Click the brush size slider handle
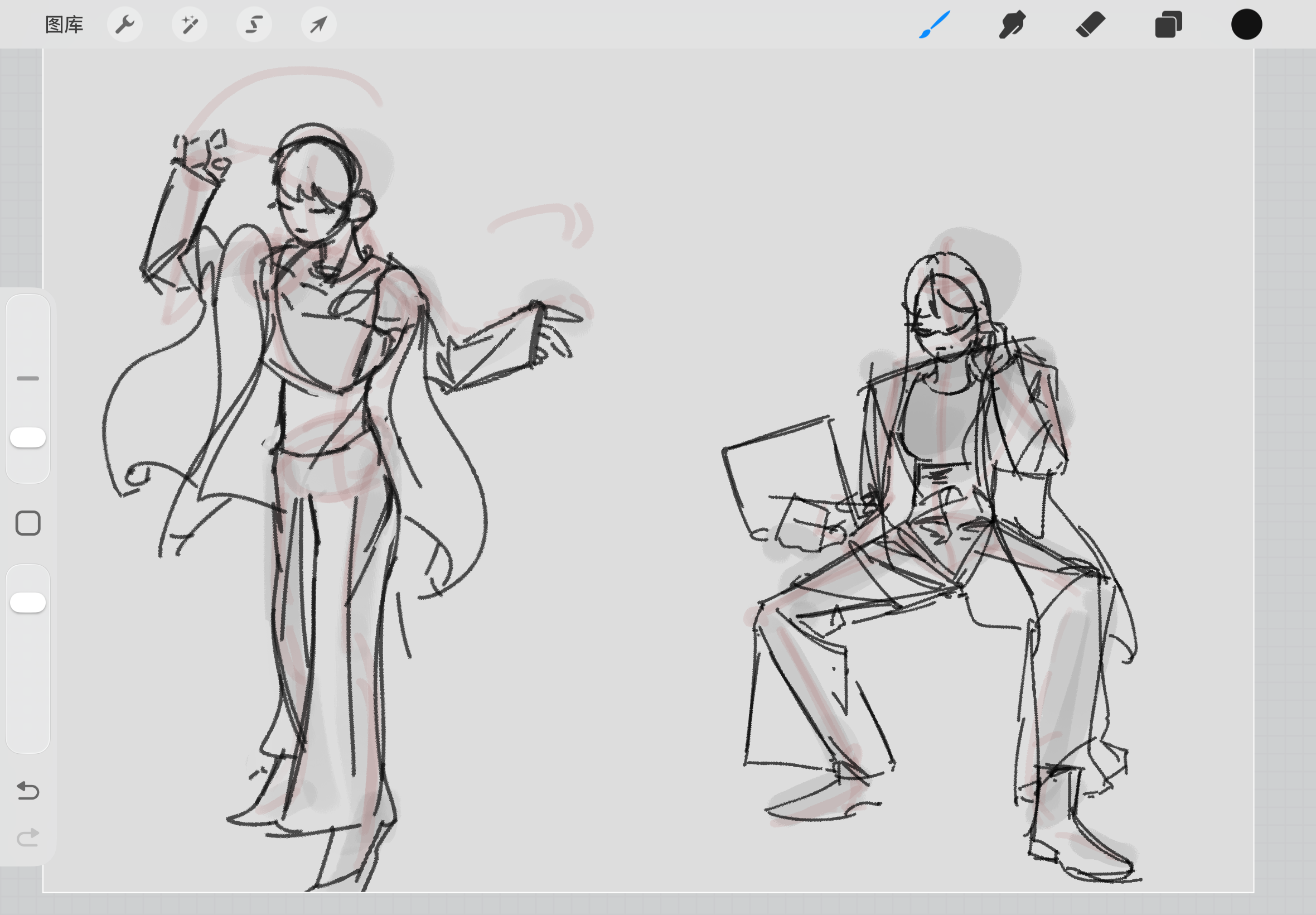 27,437
